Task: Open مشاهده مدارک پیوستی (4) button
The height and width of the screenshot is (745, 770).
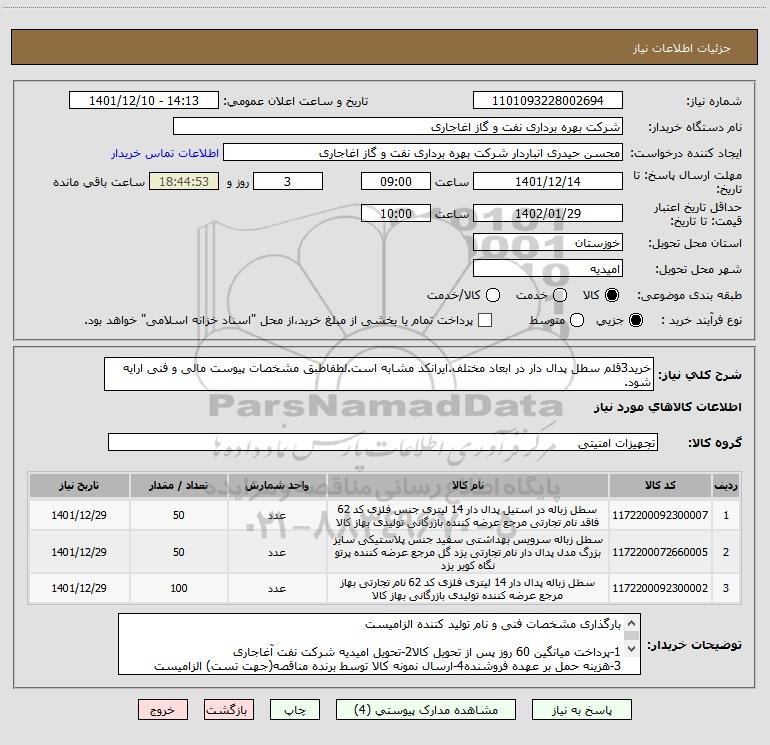Action: coord(426,710)
